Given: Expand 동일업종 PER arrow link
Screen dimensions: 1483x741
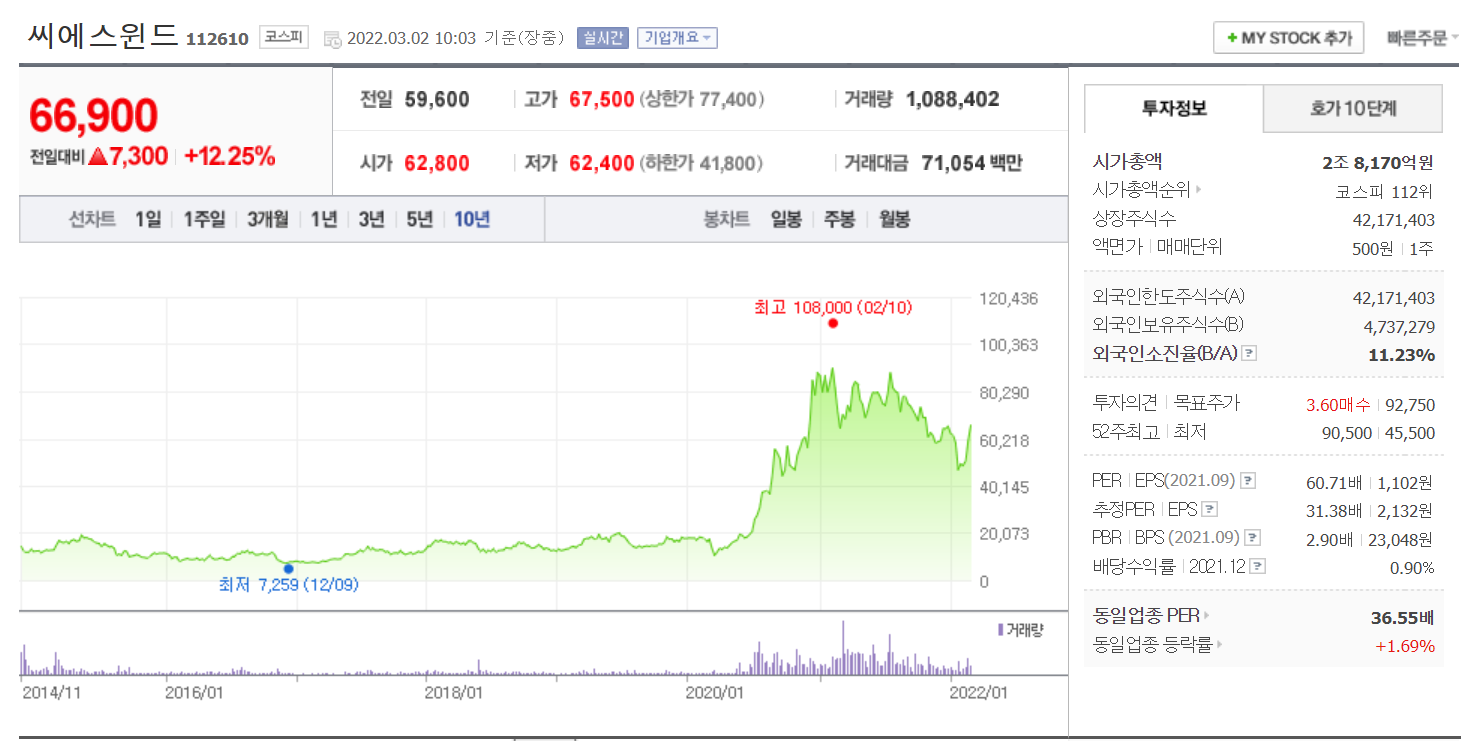Looking at the screenshot, I should 1206,616.
